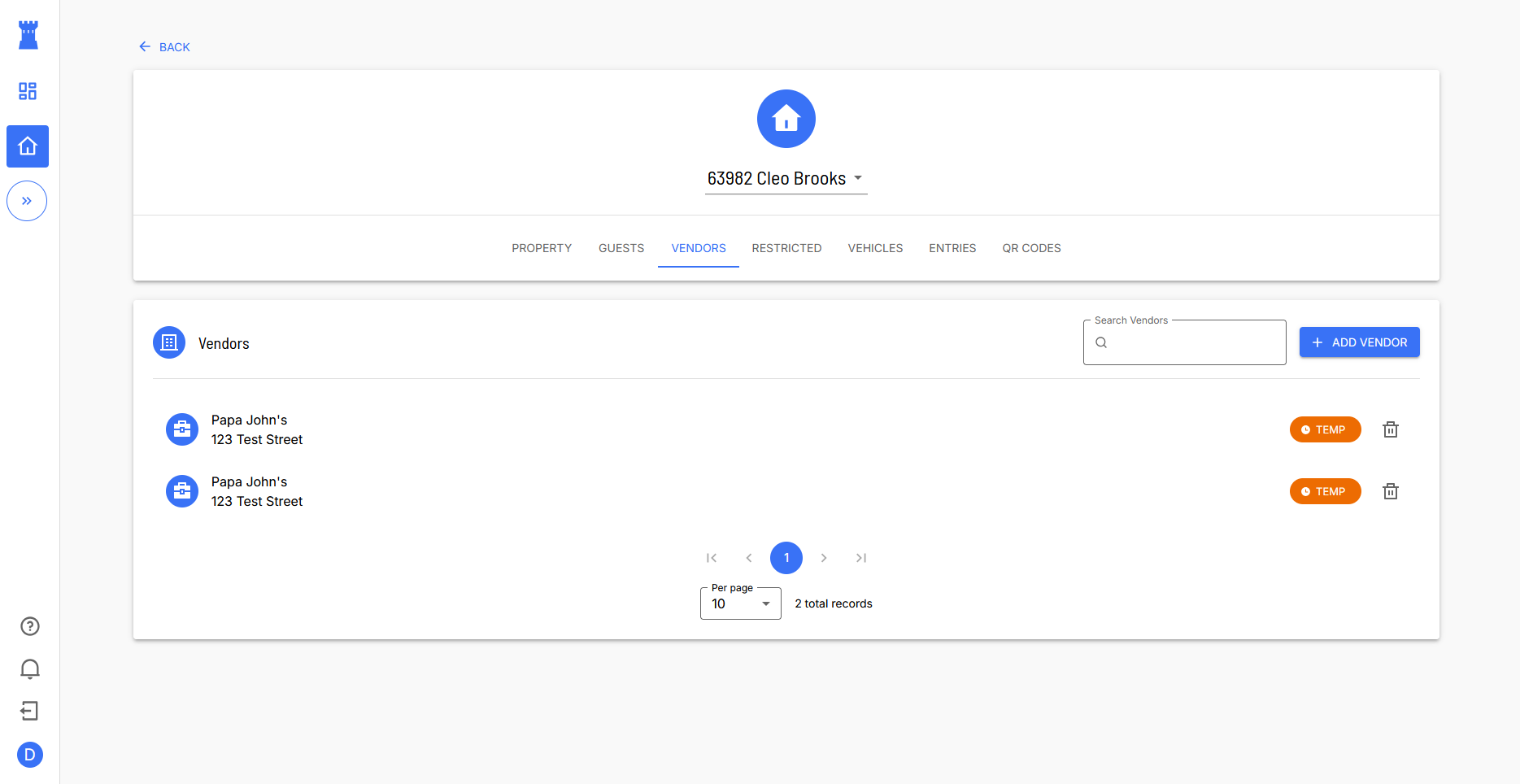Open the 63982 Cleo Brooks property dropdown
Screen dimensions: 1520x784
[786, 179]
